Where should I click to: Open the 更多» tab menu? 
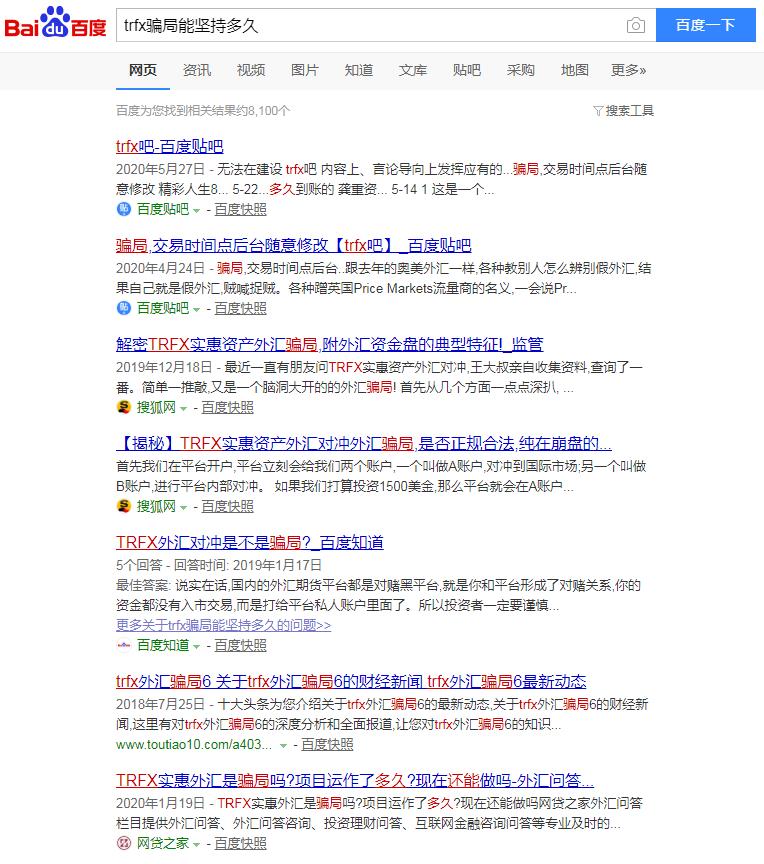tap(628, 70)
